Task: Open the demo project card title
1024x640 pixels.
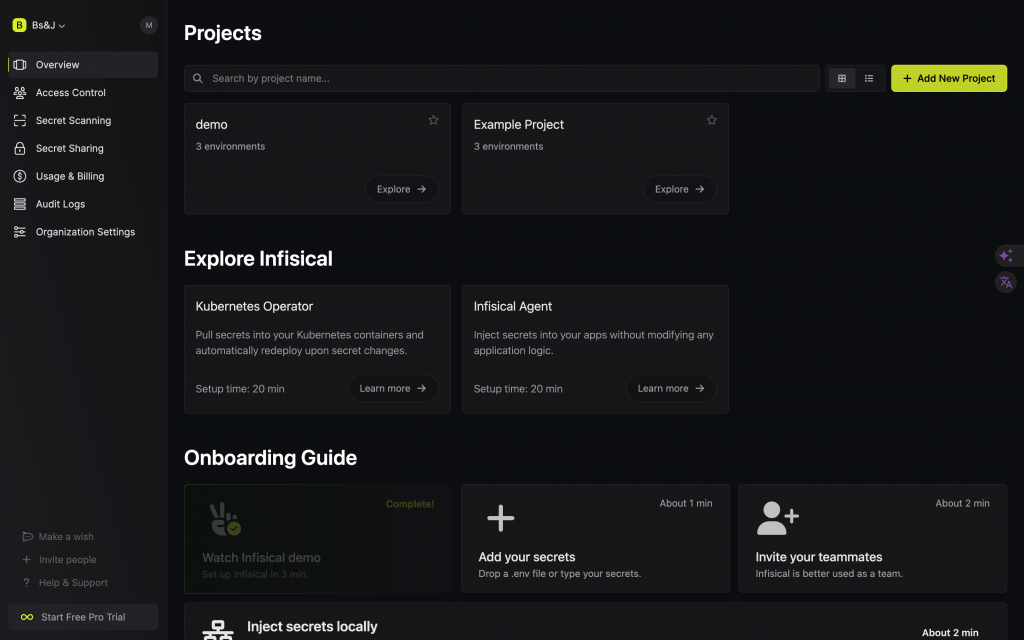Action: [212, 125]
